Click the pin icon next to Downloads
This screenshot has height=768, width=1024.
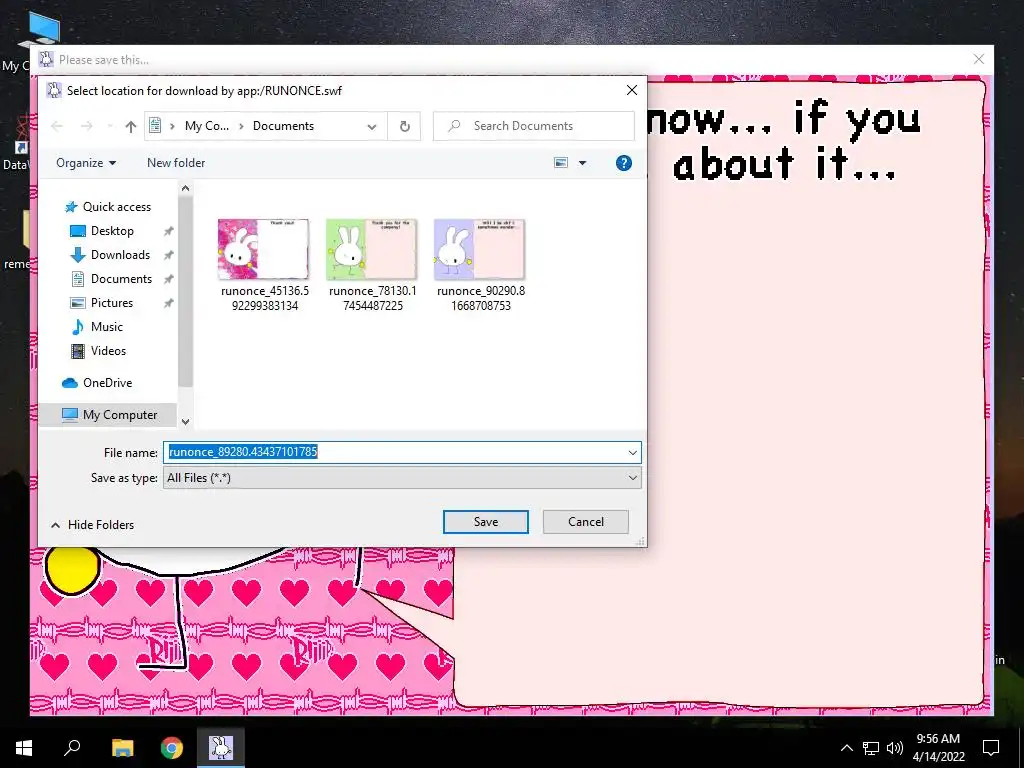[x=168, y=255]
